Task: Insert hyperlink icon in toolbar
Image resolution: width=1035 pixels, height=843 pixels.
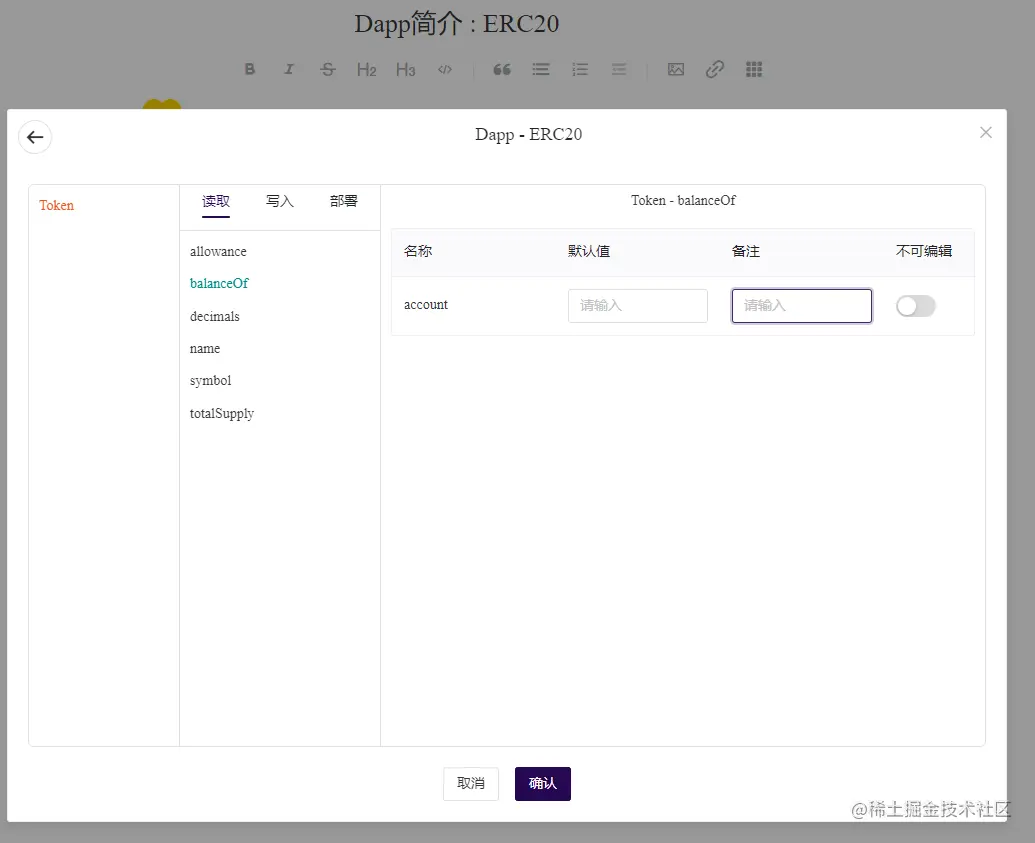Action: [x=715, y=69]
